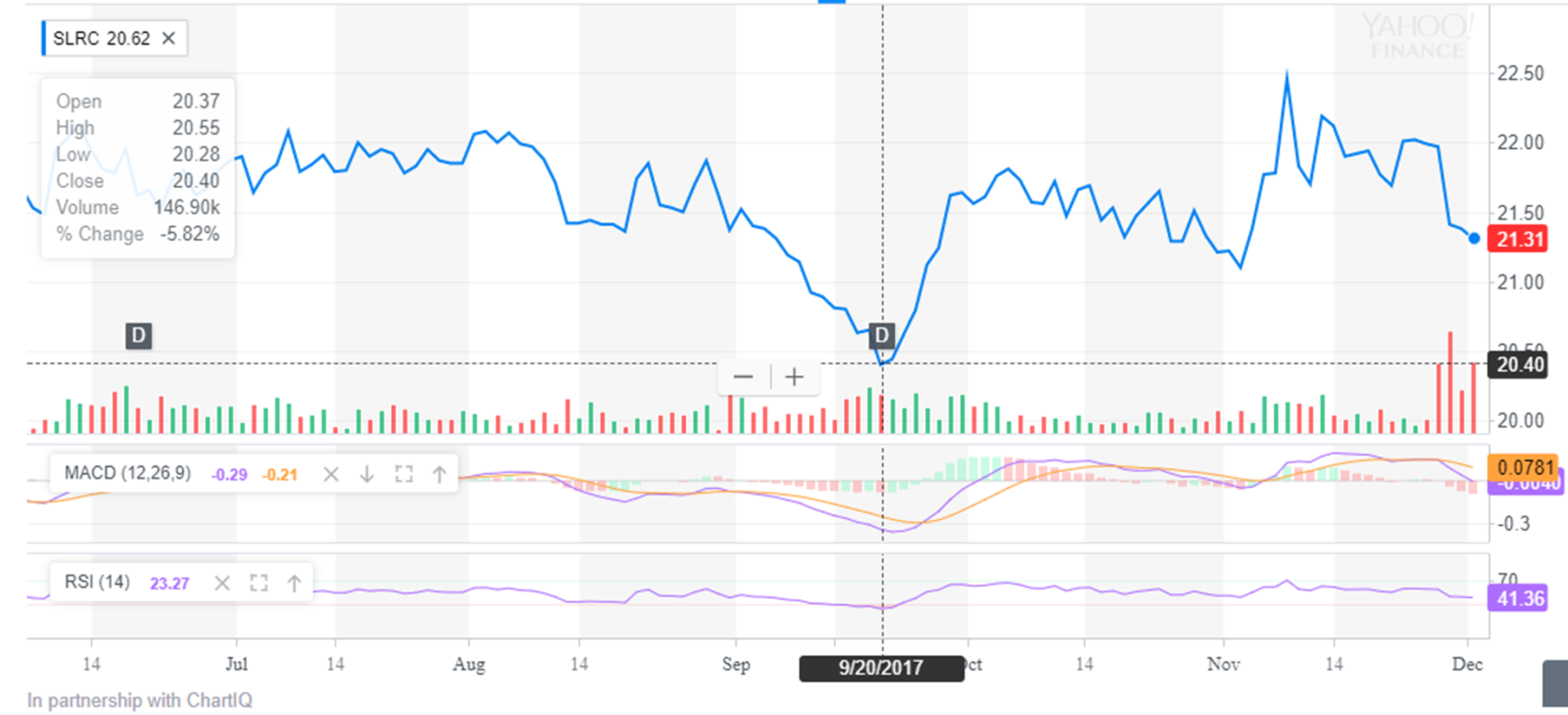Click the 22.50 price axis label
Viewport: 1568px width, 715px height.
coord(1521,74)
